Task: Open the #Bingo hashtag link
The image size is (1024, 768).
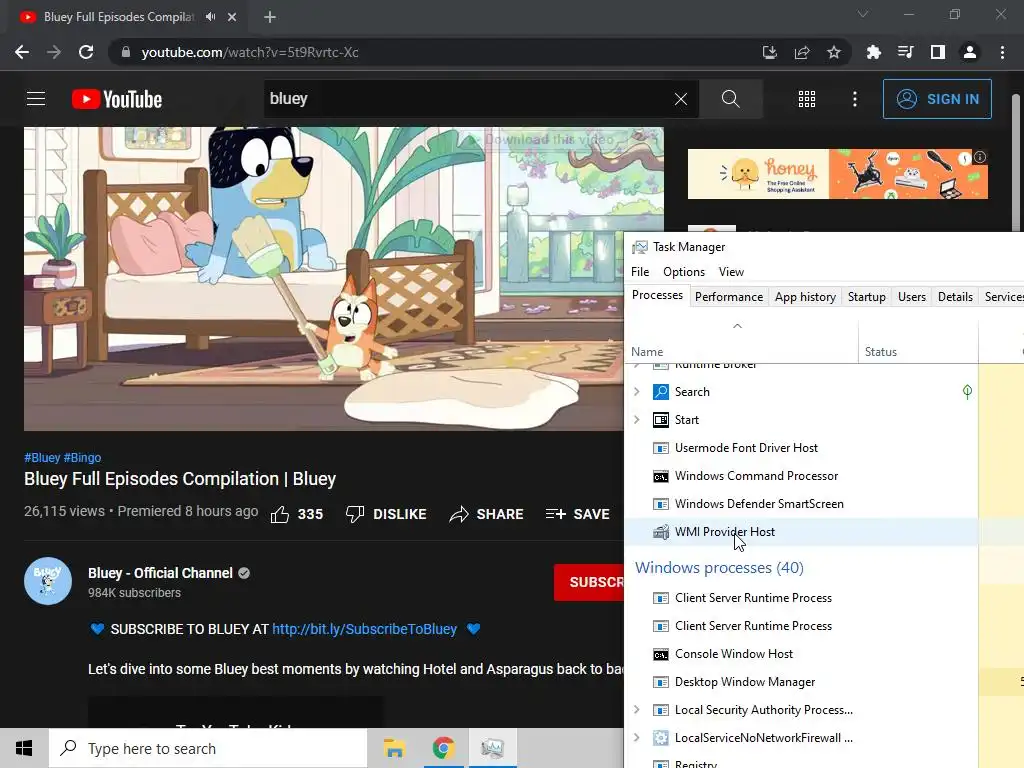Action: pyautogui.click(x=82, y=458)
